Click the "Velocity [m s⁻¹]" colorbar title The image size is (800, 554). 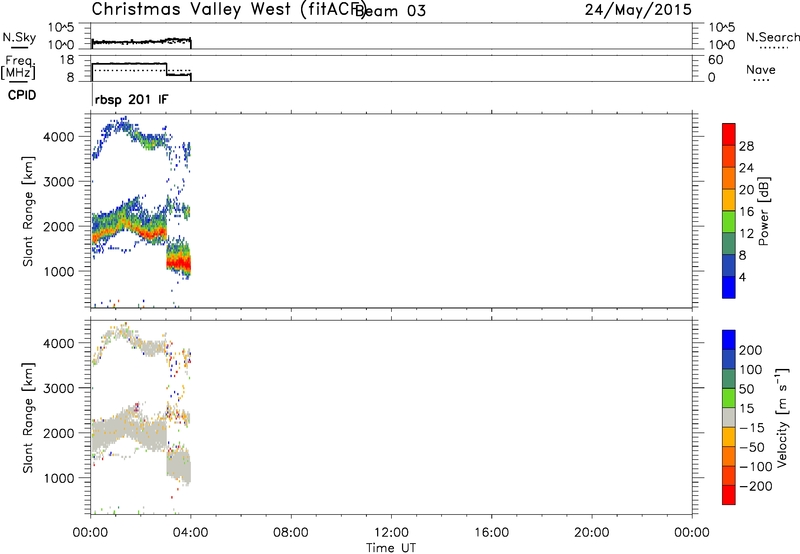(782, 417)
